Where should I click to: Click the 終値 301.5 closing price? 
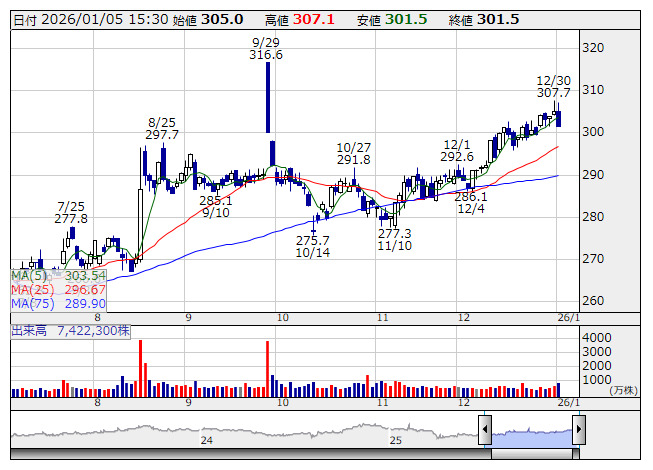click(x=484, y=20)
